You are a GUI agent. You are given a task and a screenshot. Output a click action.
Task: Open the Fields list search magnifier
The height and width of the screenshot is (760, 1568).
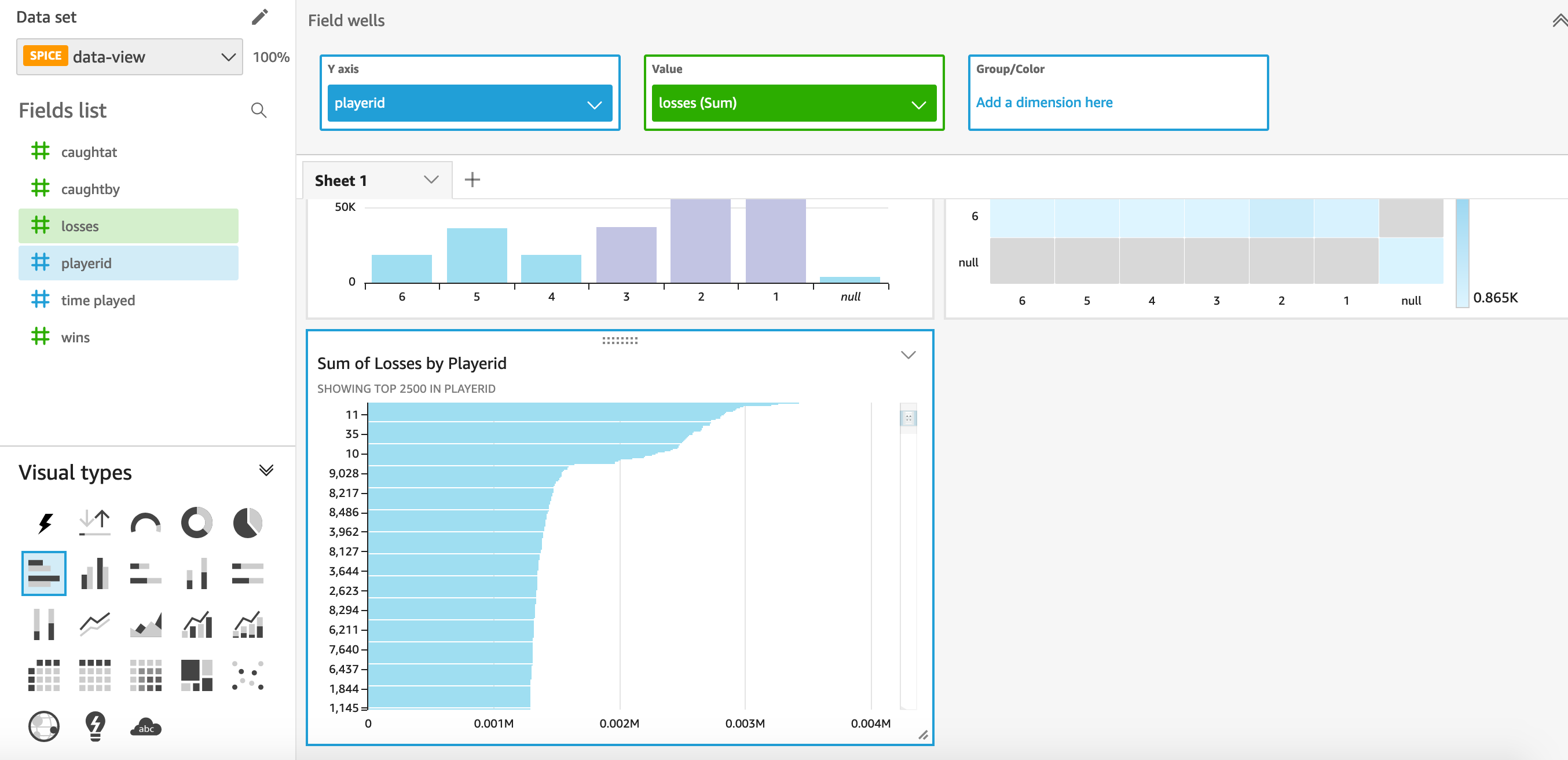click(259, 110)
